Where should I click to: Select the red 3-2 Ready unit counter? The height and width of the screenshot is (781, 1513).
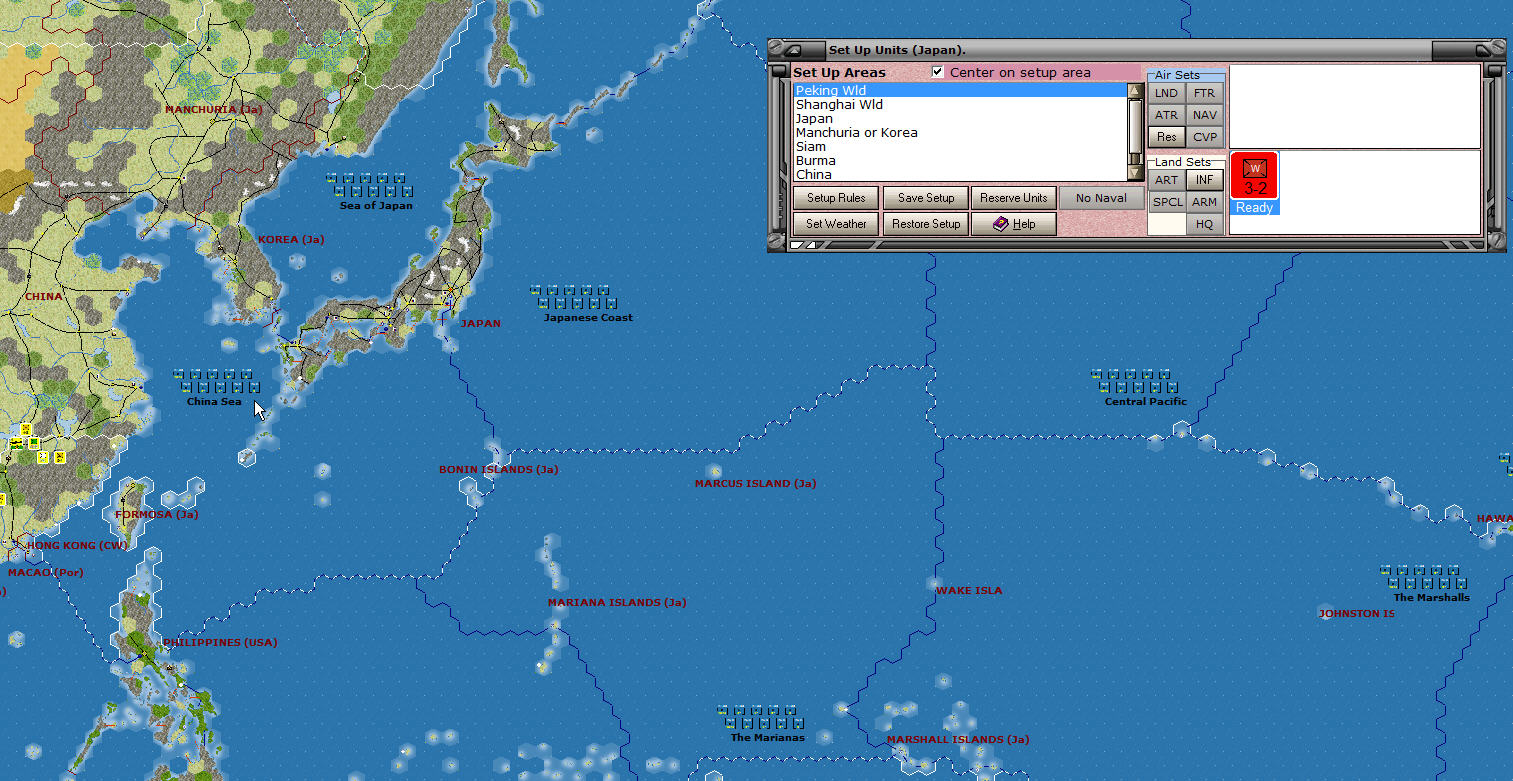(1254, 183)
